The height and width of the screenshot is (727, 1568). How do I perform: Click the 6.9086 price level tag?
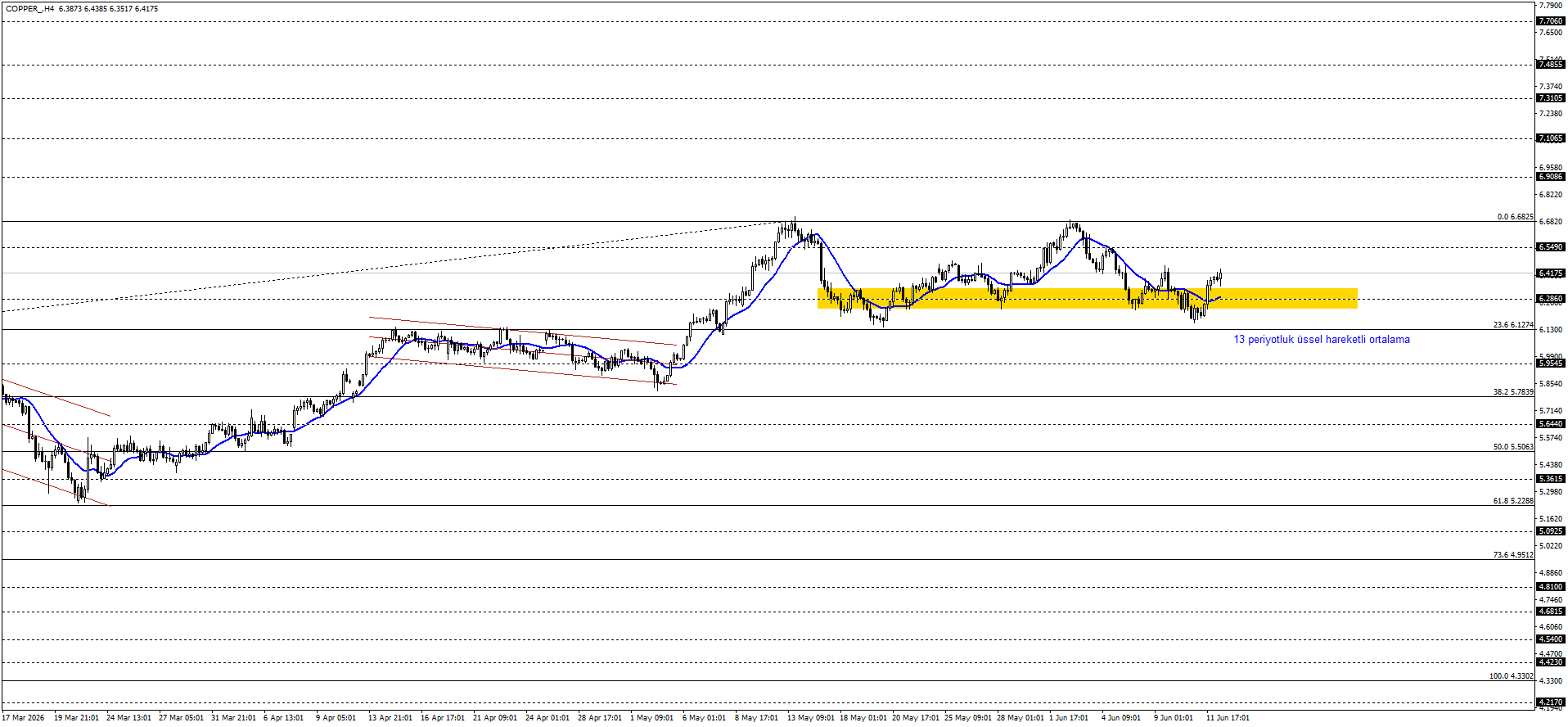pyautogui.click(x=1551, y=177)
